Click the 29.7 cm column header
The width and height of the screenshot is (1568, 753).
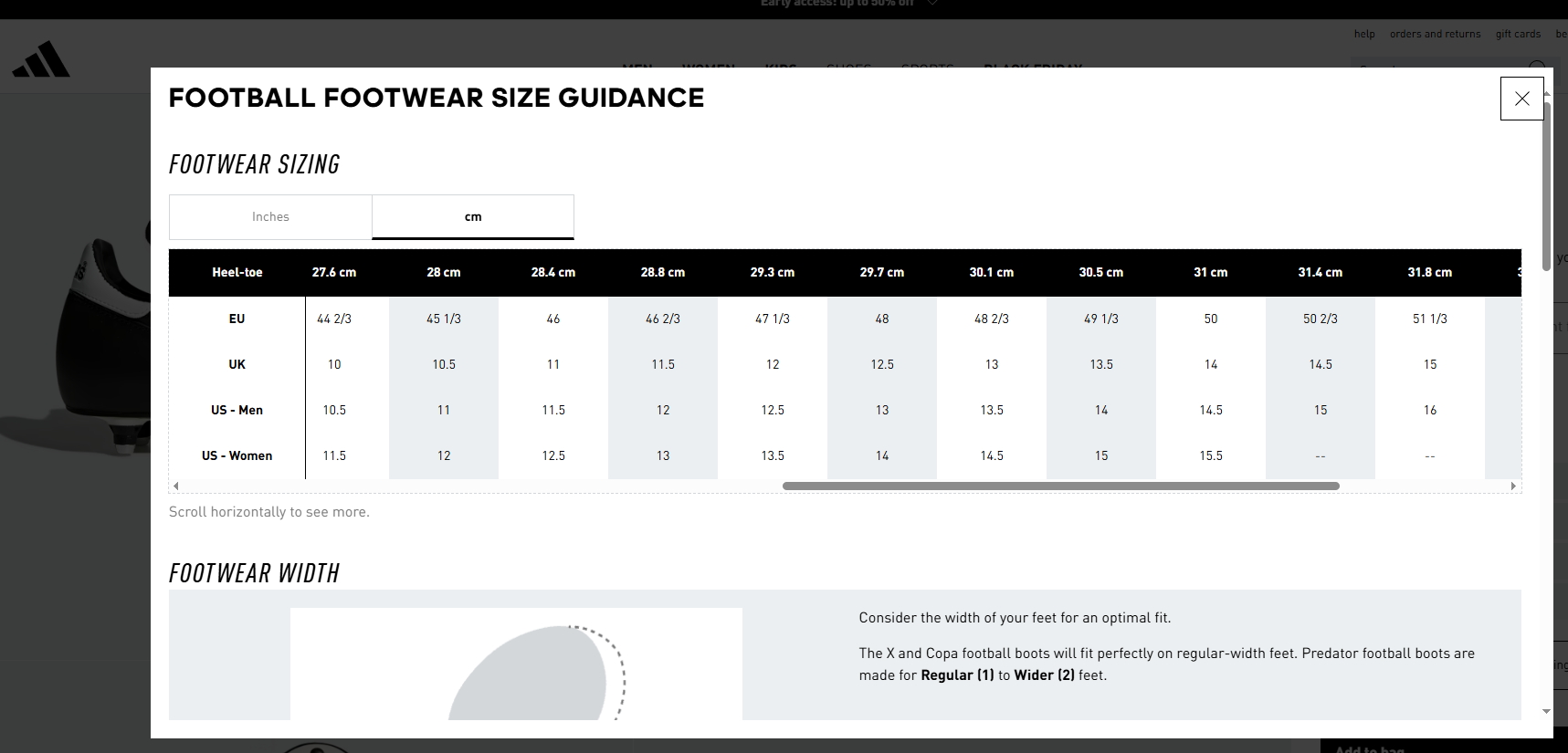pos(882,272)
